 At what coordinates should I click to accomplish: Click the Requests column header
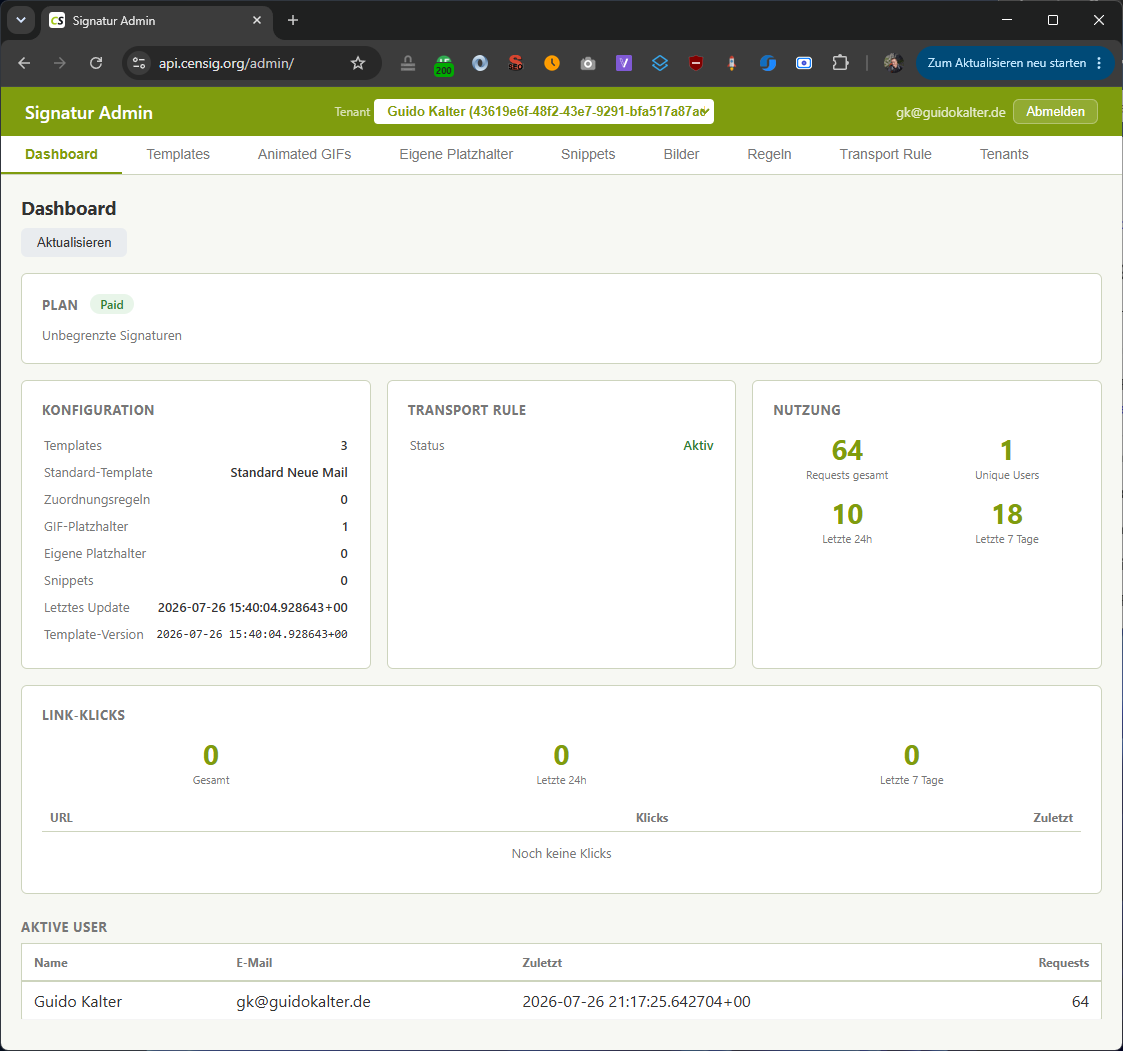click(1064, 963)
